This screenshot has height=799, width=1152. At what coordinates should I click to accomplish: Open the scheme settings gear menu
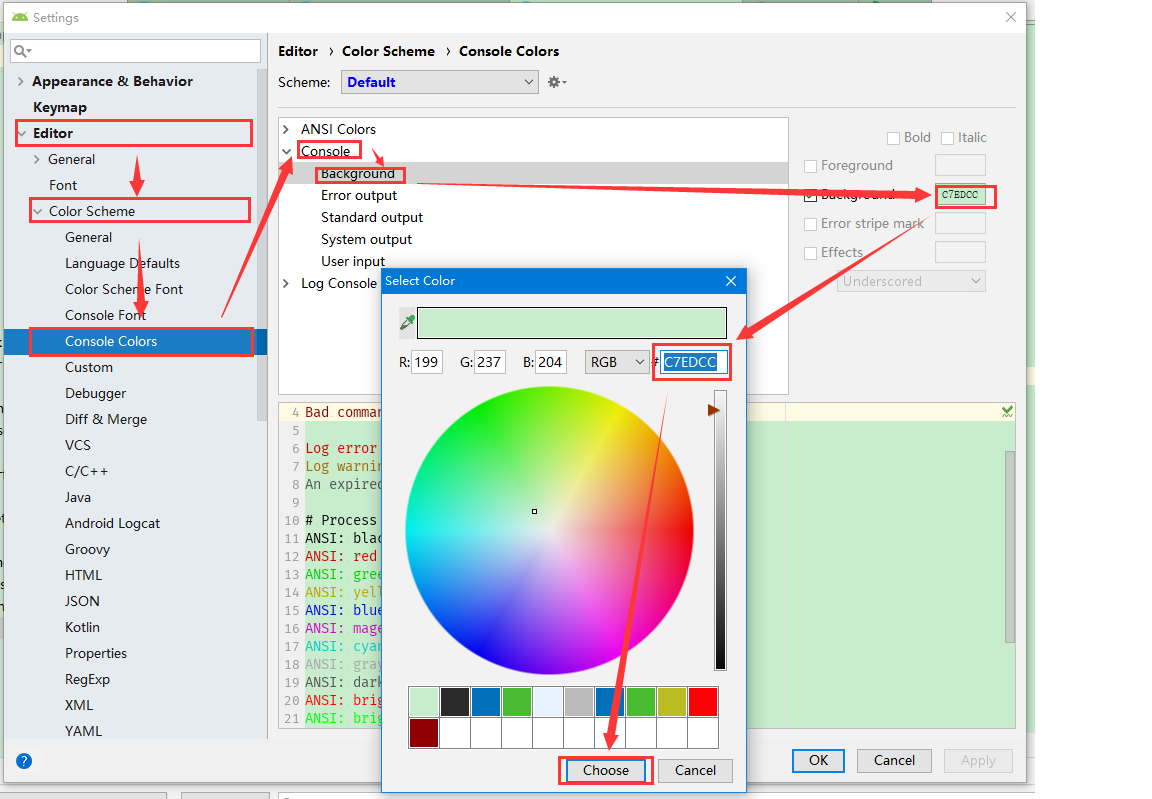click(556, 82)
